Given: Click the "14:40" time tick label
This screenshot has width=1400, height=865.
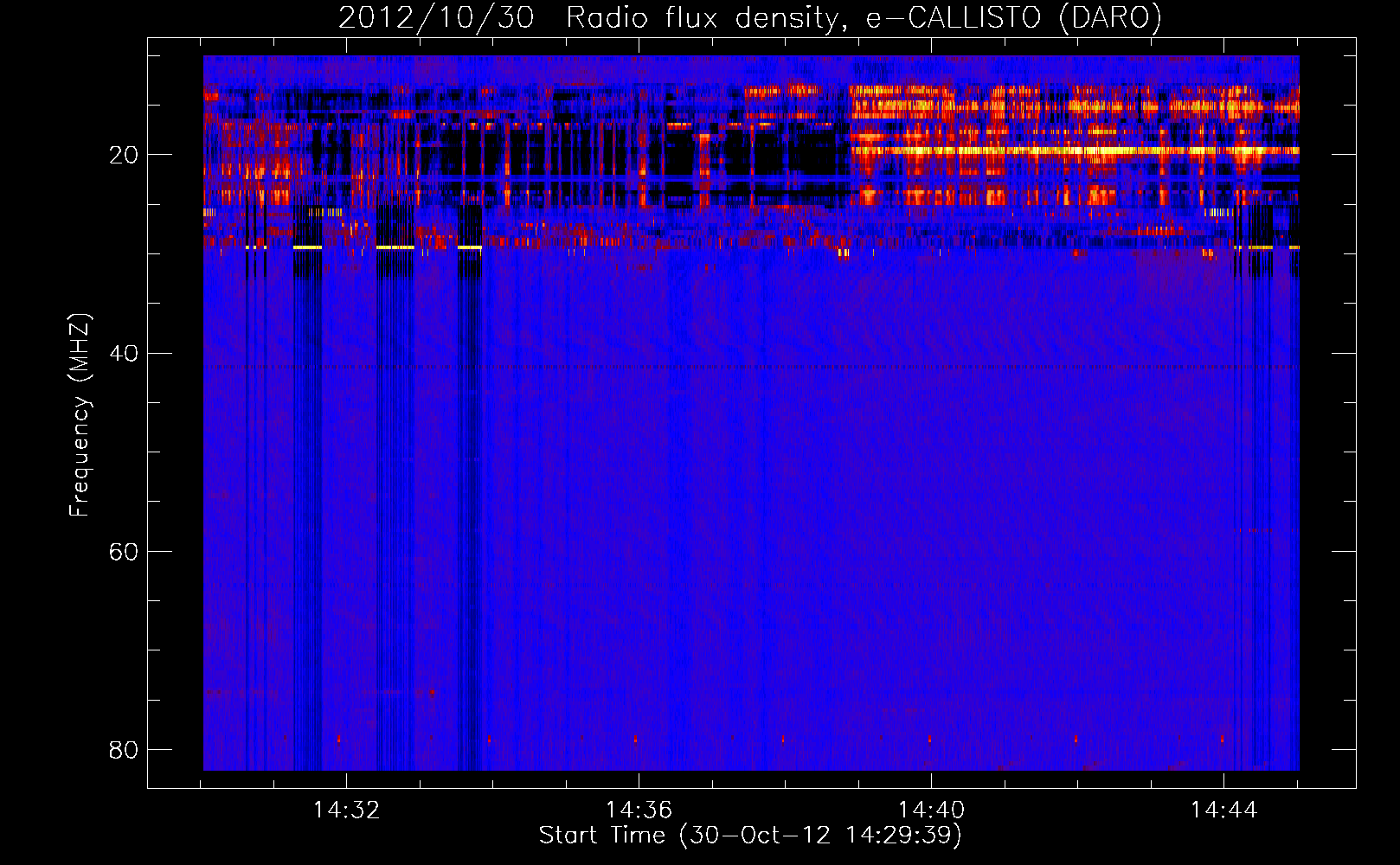Looking at the screenshot, I should tap(931, 811).
